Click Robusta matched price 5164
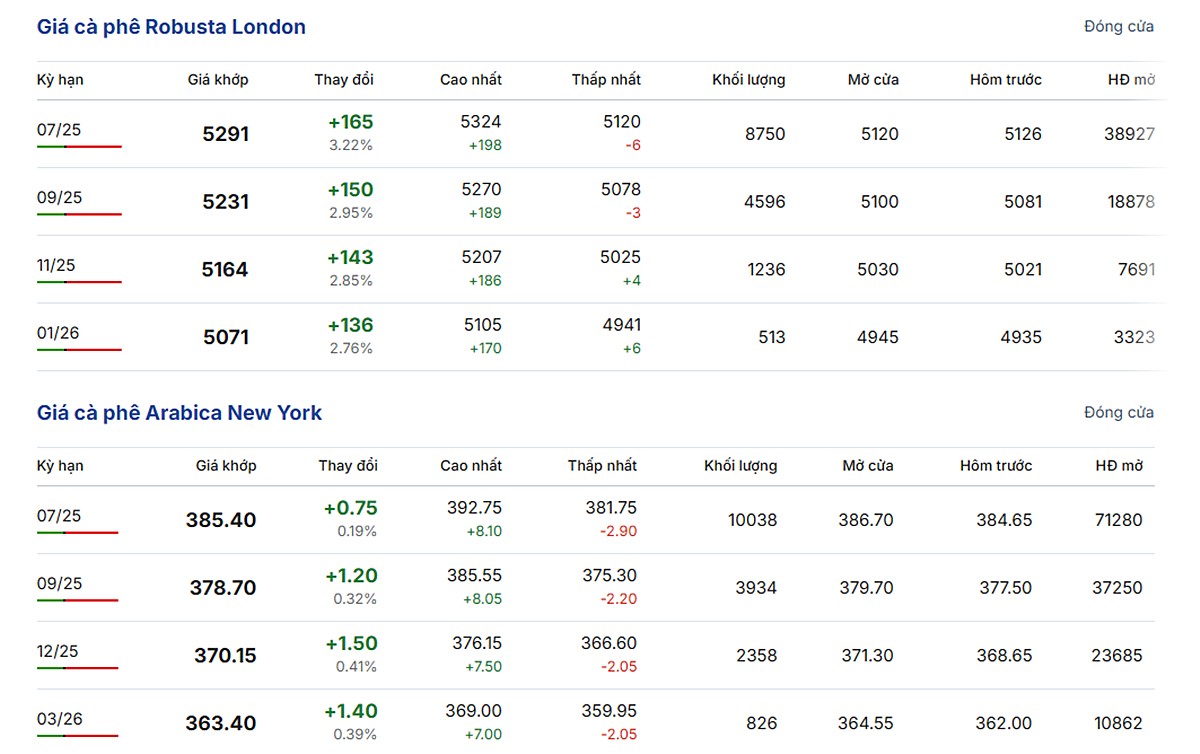This screenshot has height=754, width=1200. (x=225, y=270)
